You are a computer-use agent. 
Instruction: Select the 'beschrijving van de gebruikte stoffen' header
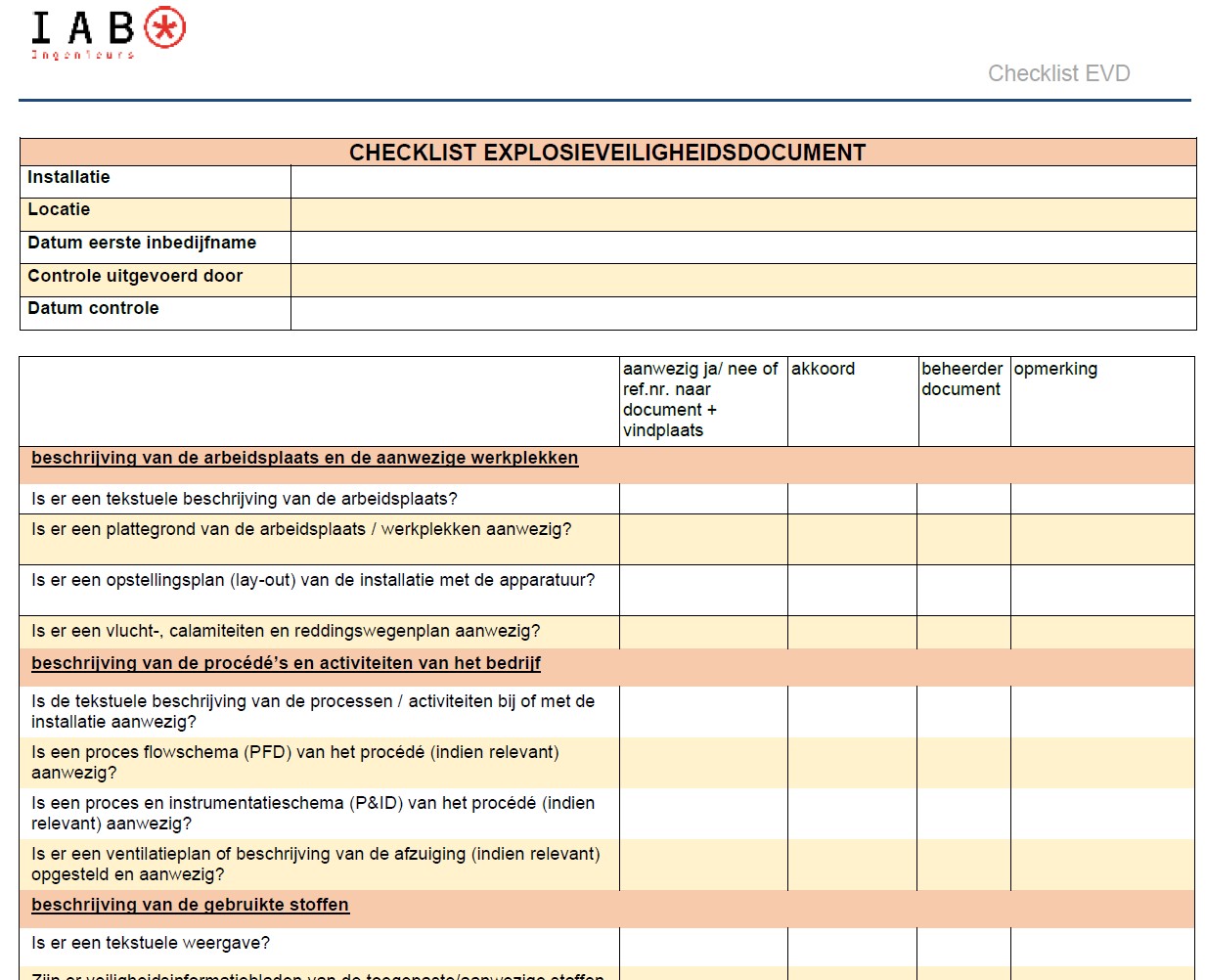[x=190, y=906]
